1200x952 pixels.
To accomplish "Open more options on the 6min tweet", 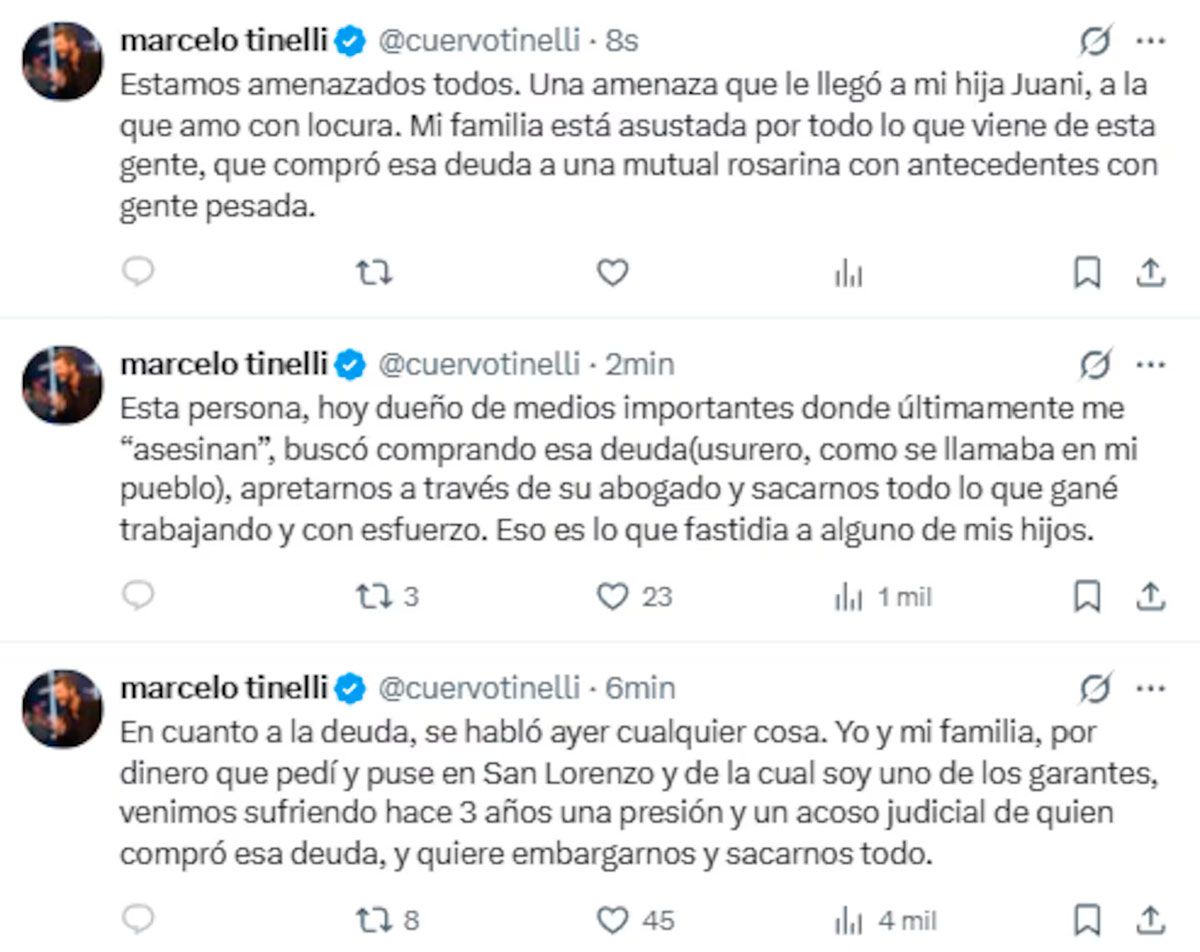I will [1151, 689].
